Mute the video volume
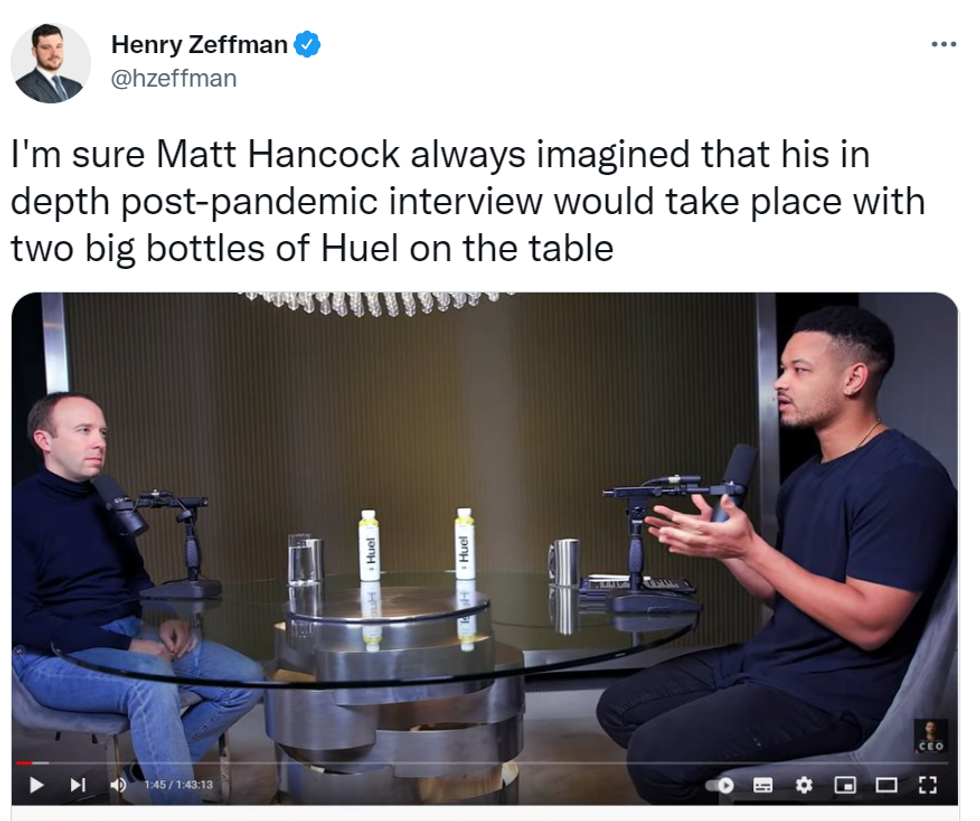The height and width of the screenshot is (821, 980). coord(118,784)
